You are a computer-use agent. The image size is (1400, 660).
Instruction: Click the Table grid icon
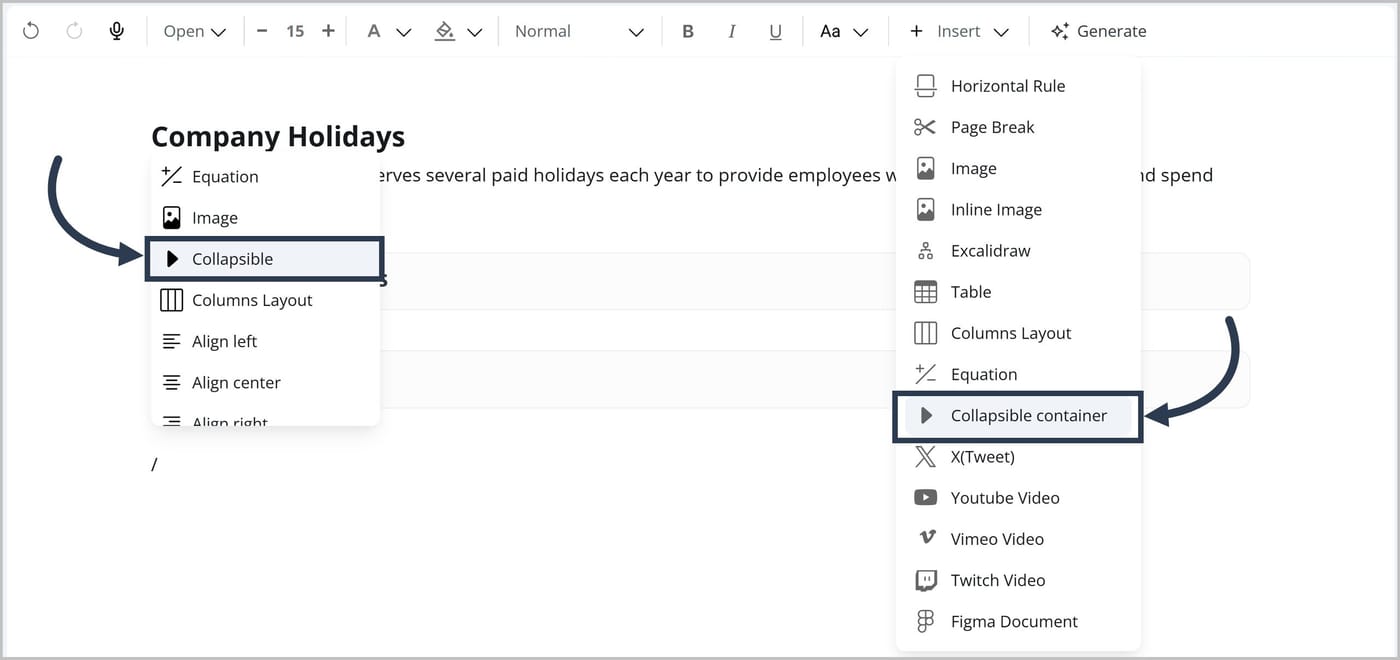pyautogui.click(x=926, y=292)
